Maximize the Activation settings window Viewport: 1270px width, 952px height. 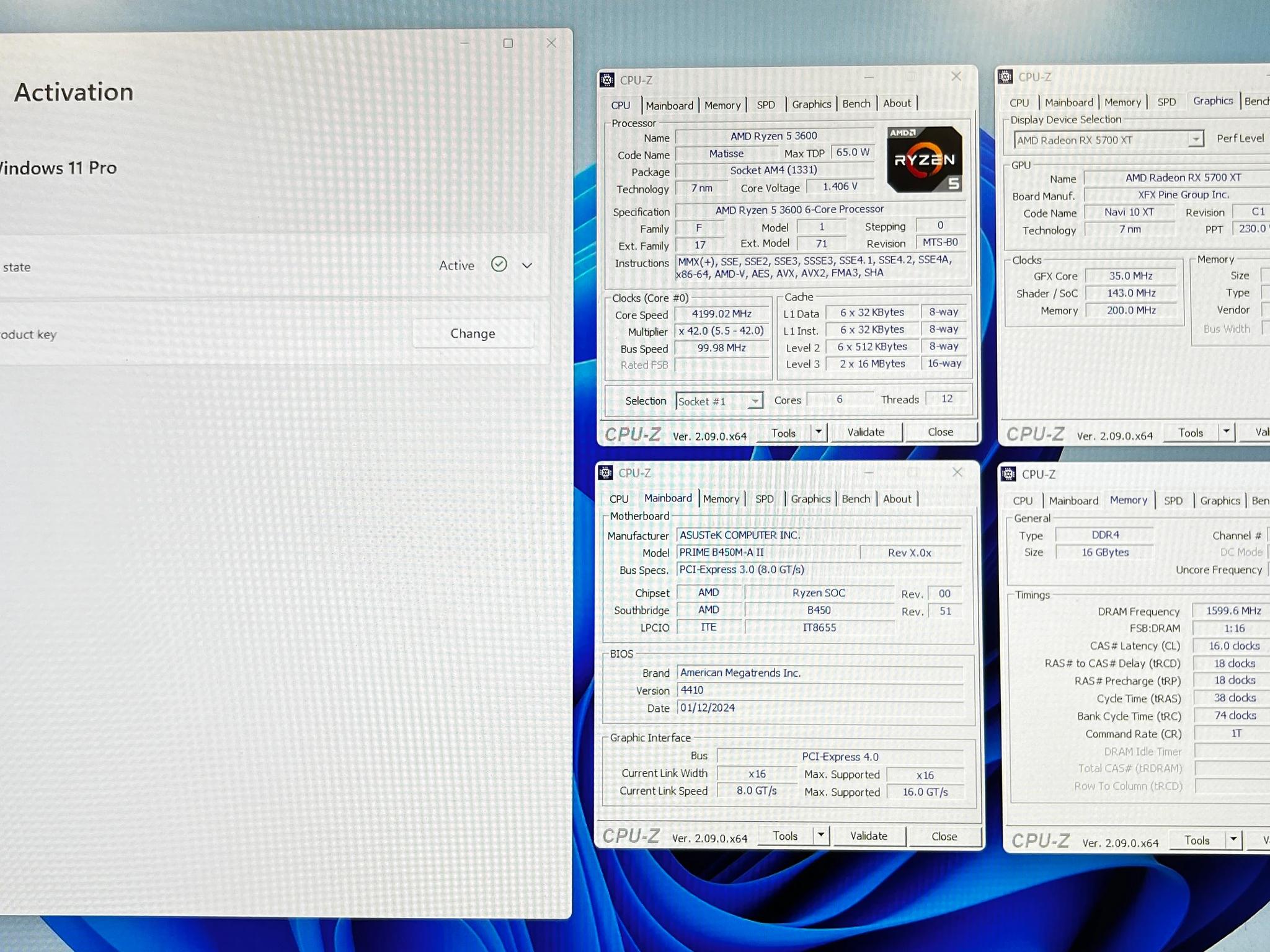pyautogui.click(x=508, y=43)
